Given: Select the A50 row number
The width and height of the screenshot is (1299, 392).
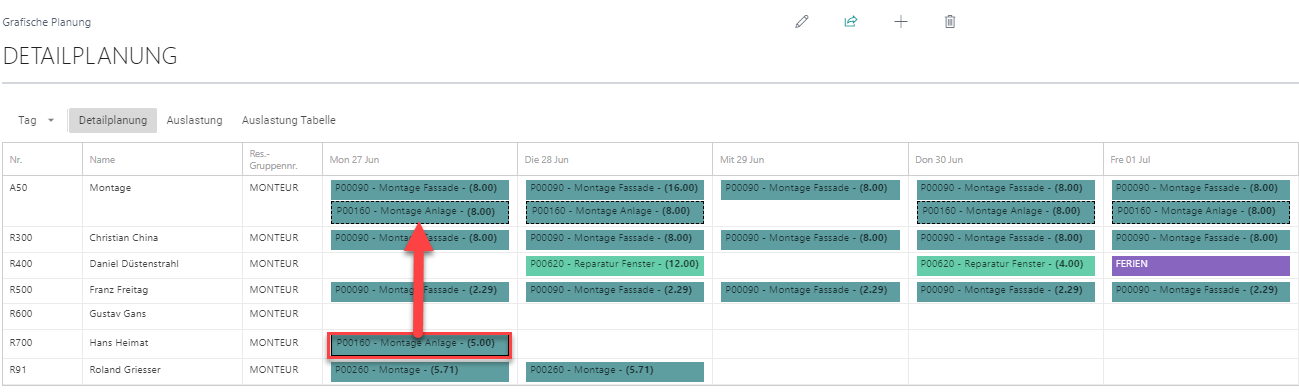Looking at the screenshot, I should point(17,187).
